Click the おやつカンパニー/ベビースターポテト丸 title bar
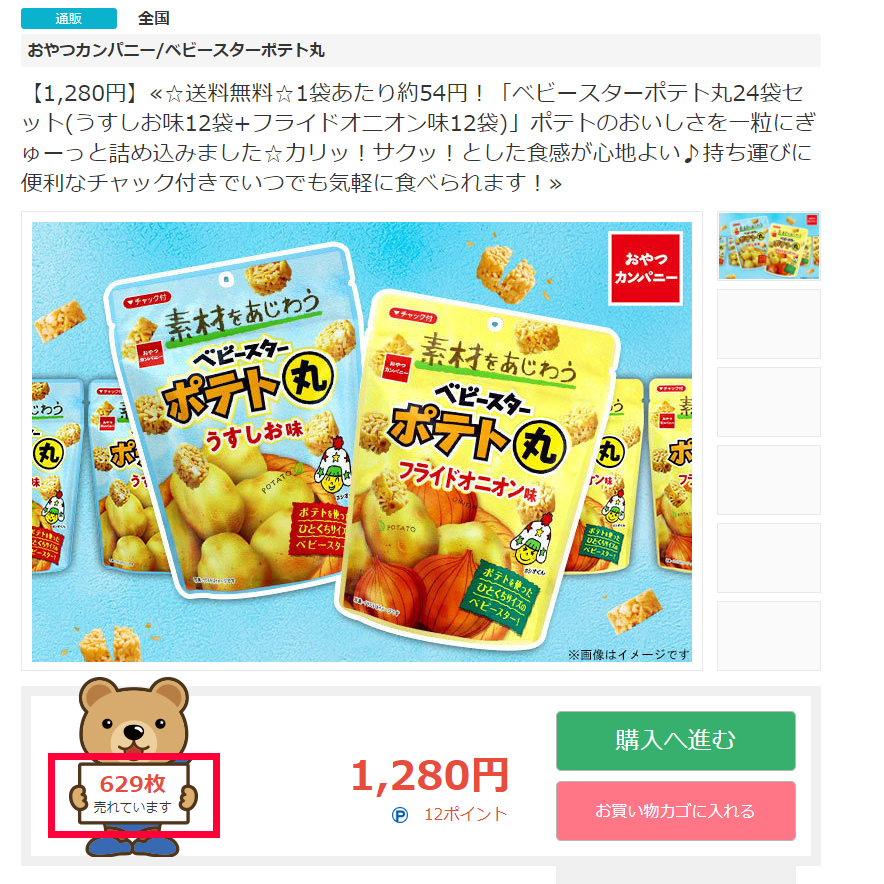 [421, 50]
